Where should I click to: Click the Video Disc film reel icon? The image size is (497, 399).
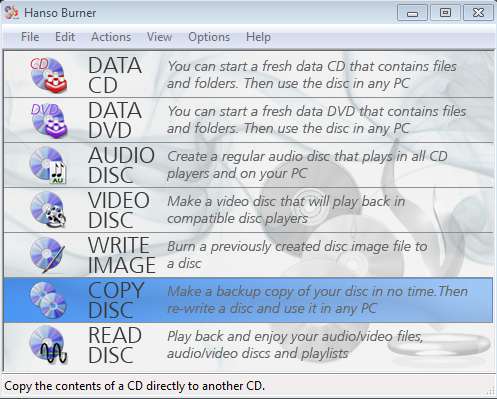48,210
